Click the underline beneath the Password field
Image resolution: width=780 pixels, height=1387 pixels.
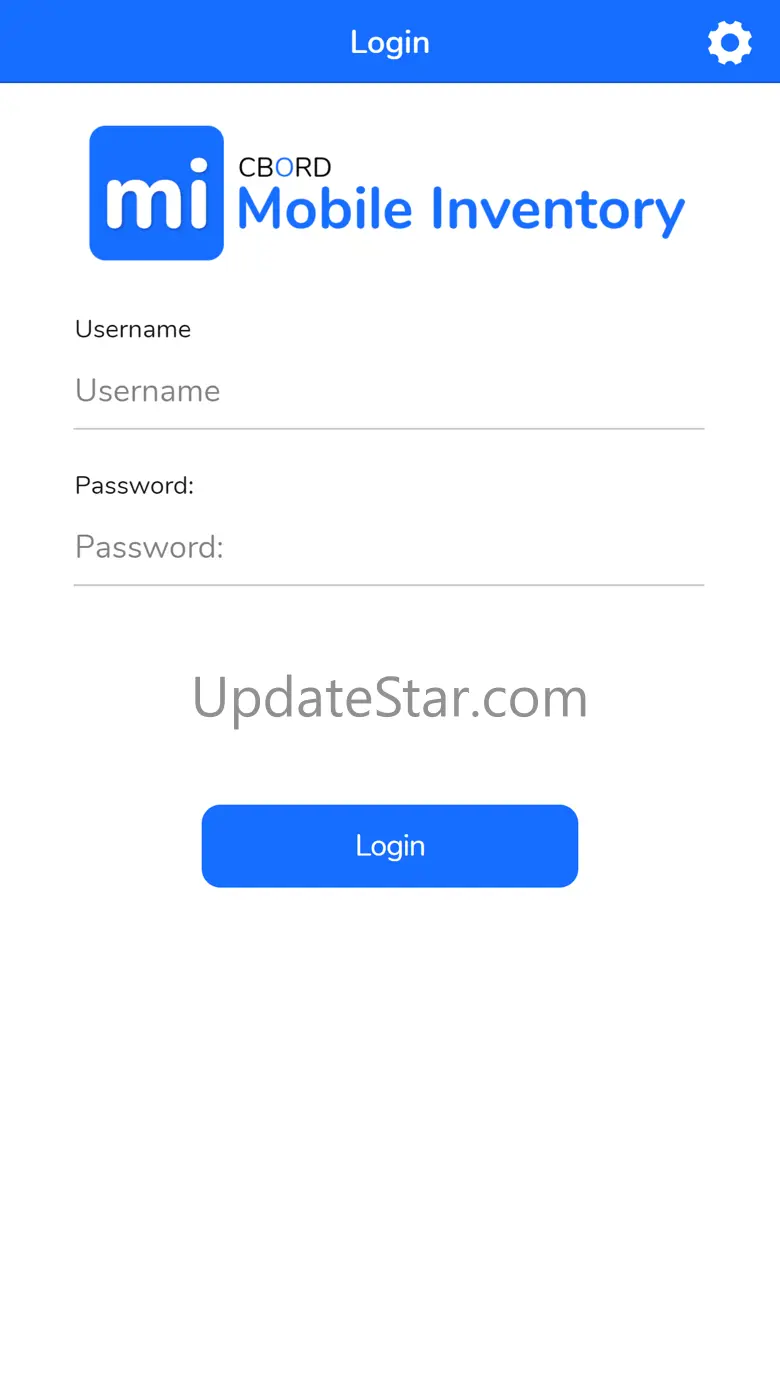click(x=389, y=585)
